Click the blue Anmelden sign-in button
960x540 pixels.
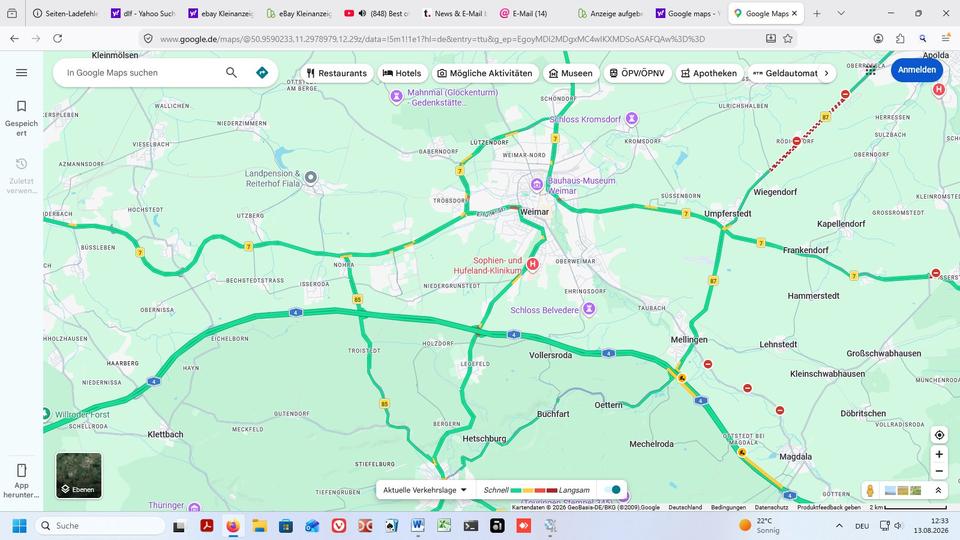coord(917,70)
